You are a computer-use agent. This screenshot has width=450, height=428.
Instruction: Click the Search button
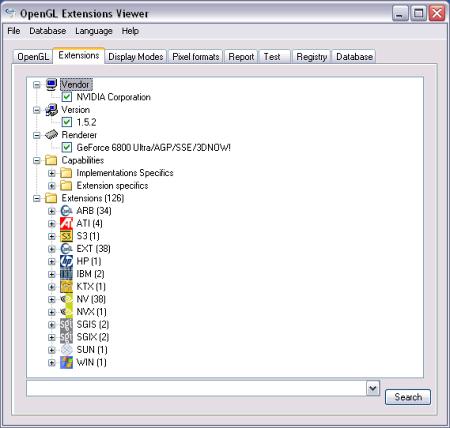[x=408, y=397]
